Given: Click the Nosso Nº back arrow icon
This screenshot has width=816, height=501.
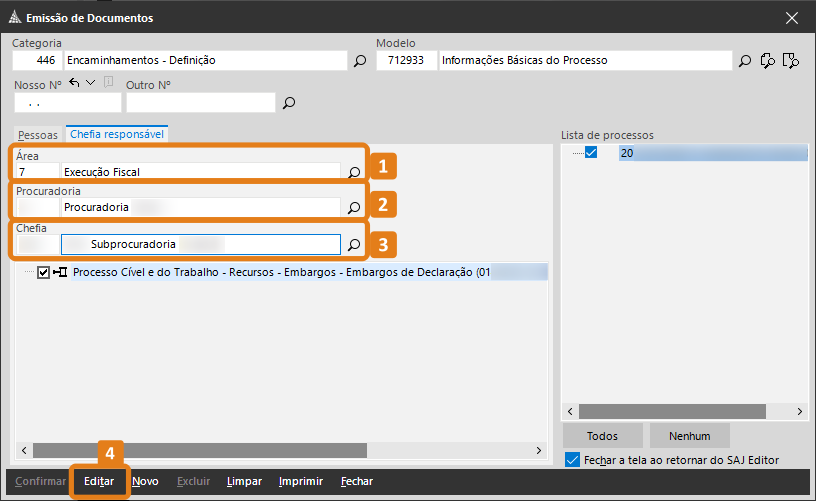Looking at the screenshot, I should (74, 83).
